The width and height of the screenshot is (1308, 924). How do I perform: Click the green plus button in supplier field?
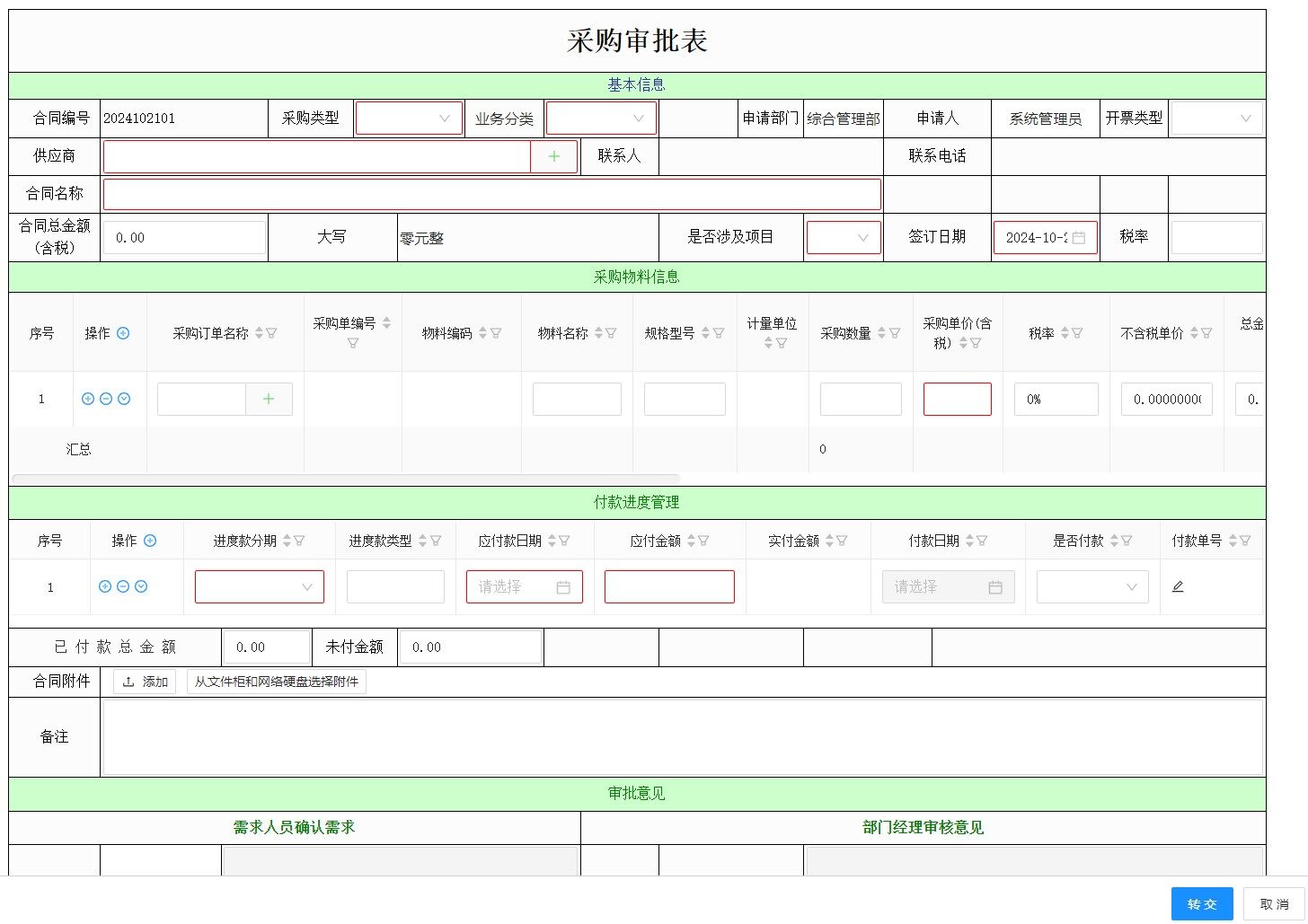(553, 156)
